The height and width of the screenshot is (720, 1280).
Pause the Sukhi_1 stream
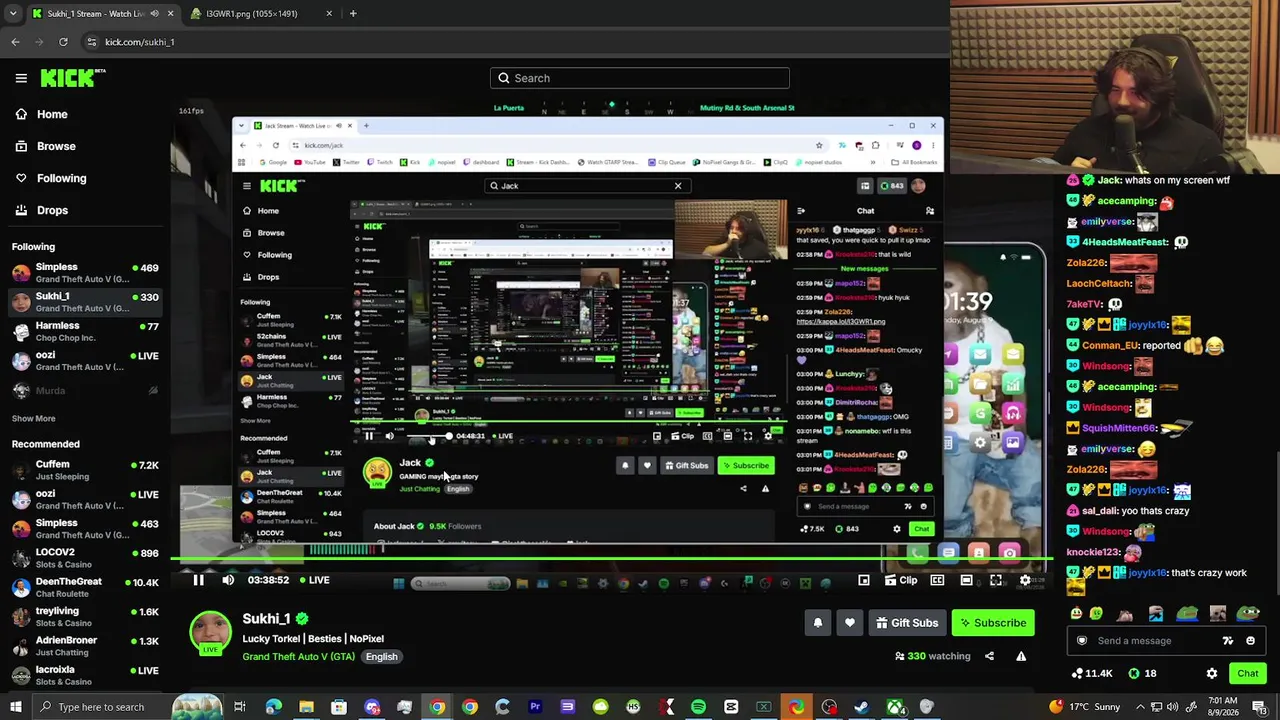click(x=198, y=580)
